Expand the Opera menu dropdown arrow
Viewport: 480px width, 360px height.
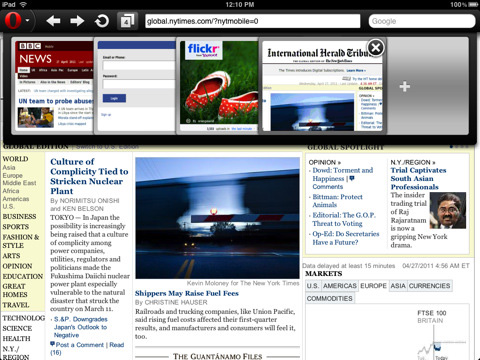pyautogui.click(x=28, y=21)
